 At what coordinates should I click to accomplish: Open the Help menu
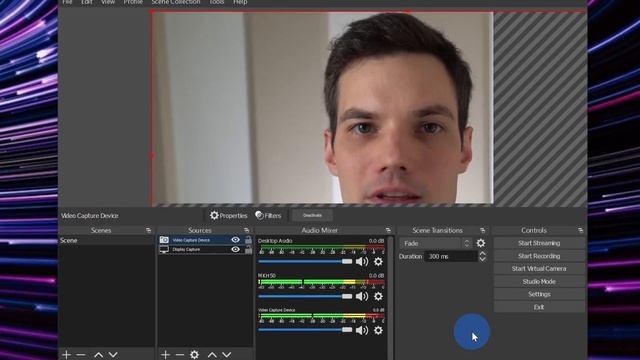click(240, 2)
